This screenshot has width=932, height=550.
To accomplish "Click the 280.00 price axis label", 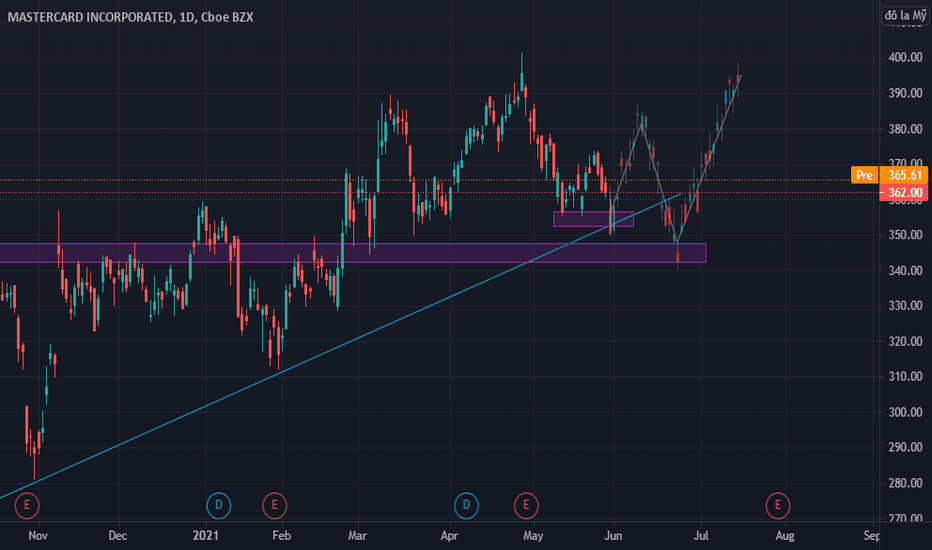I will 905,483.
